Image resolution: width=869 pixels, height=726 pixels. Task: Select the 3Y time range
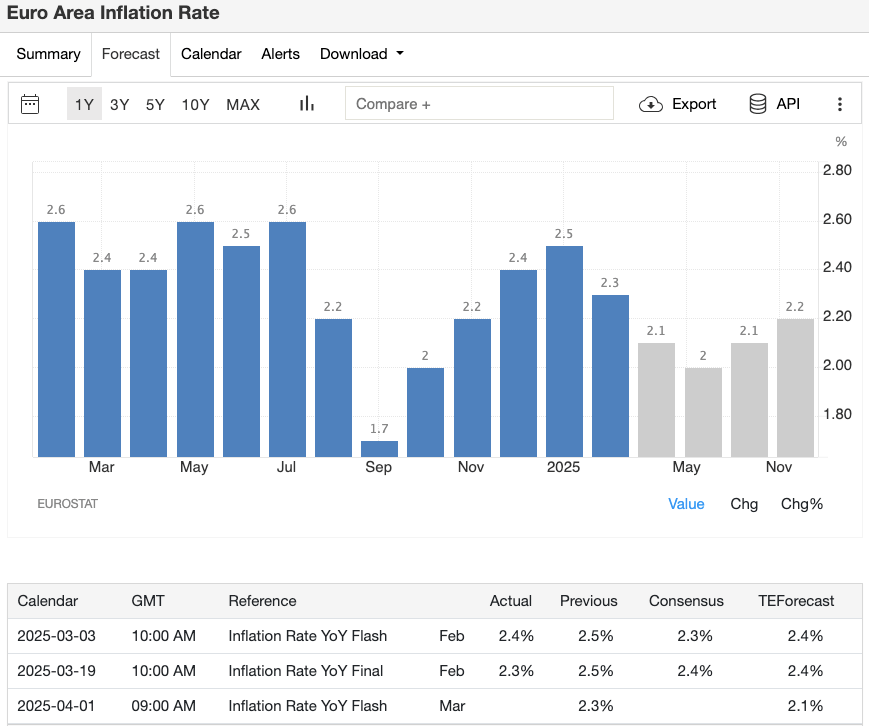coord(119,104)
